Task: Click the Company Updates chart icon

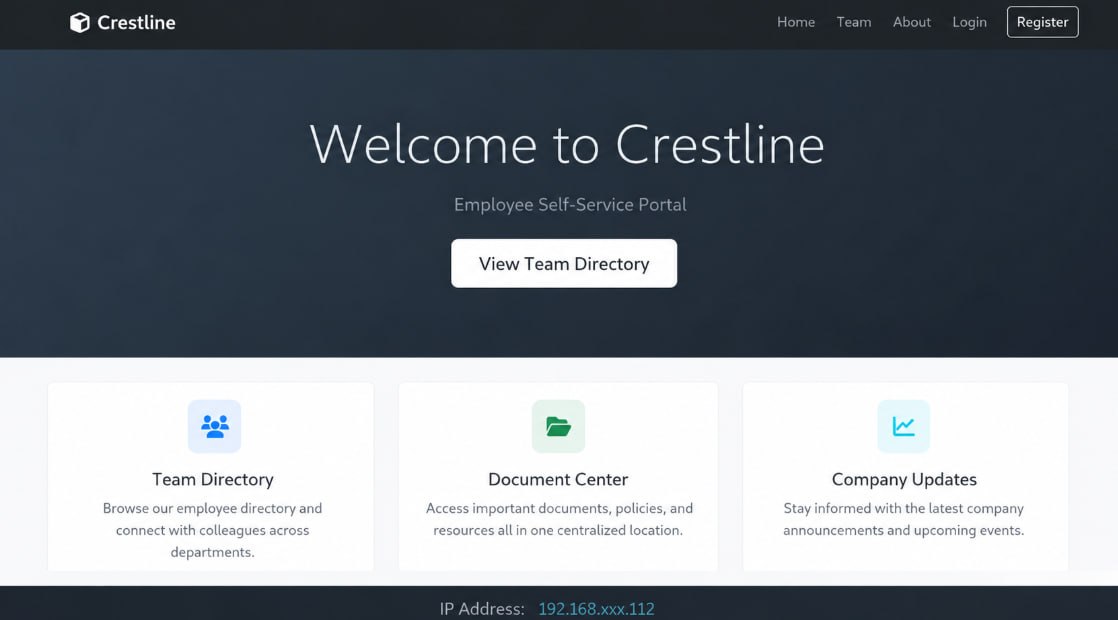Action: tap(903, 426)
